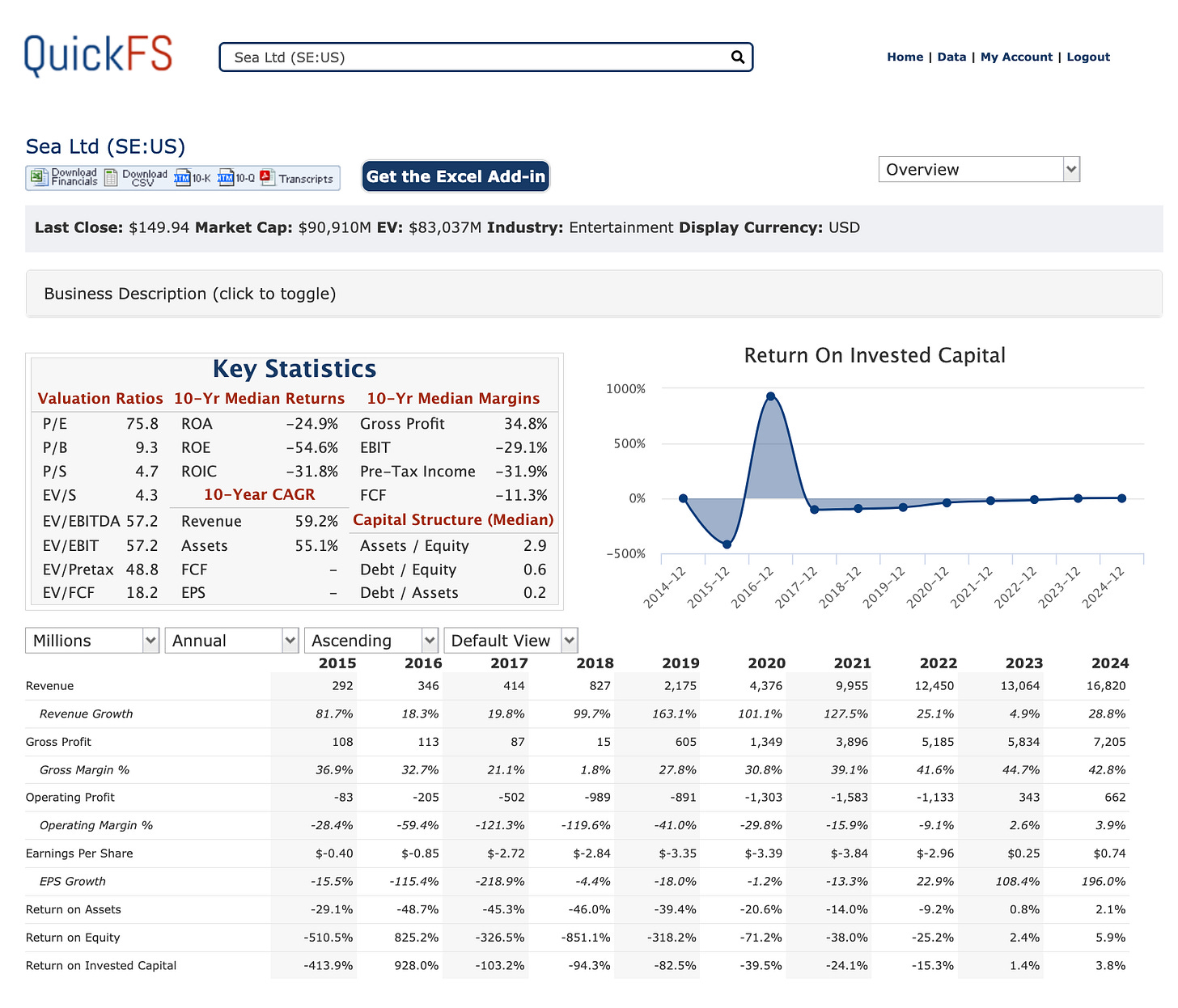This screenshot has height=1008, width=1178.
Task: Click the 10-Yr Median Margins heading
Action: [453, 399]
